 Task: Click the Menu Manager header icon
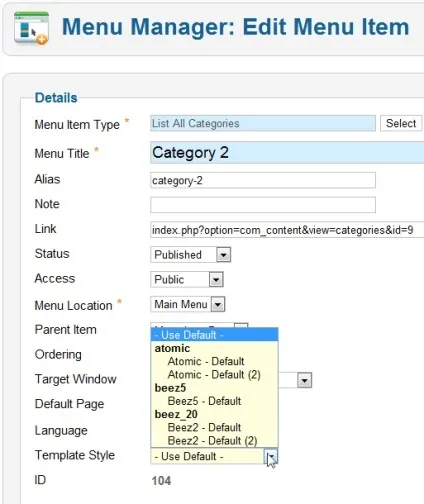(x=31, y=28)
